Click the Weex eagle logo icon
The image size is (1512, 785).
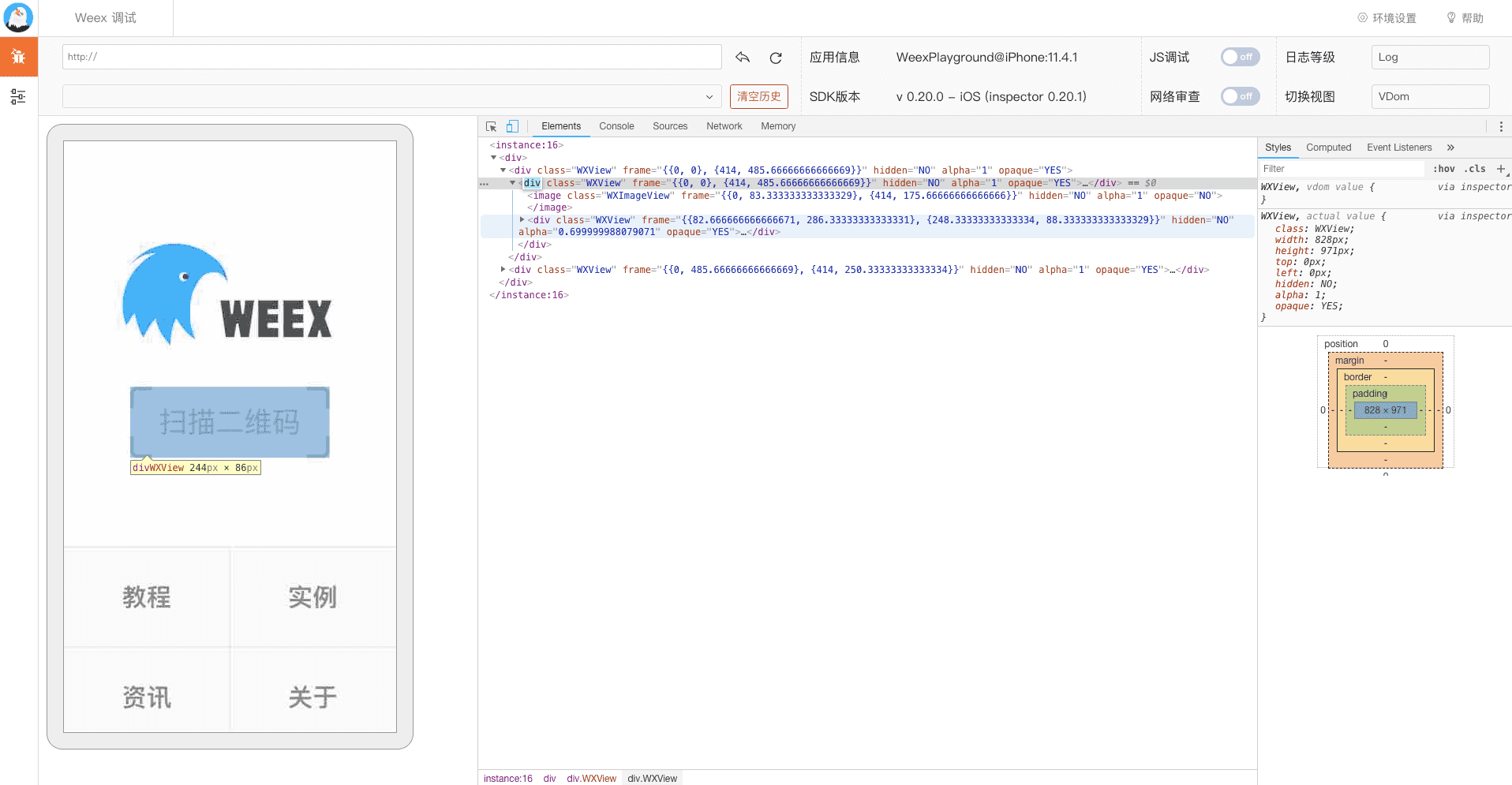pos(18,17)
